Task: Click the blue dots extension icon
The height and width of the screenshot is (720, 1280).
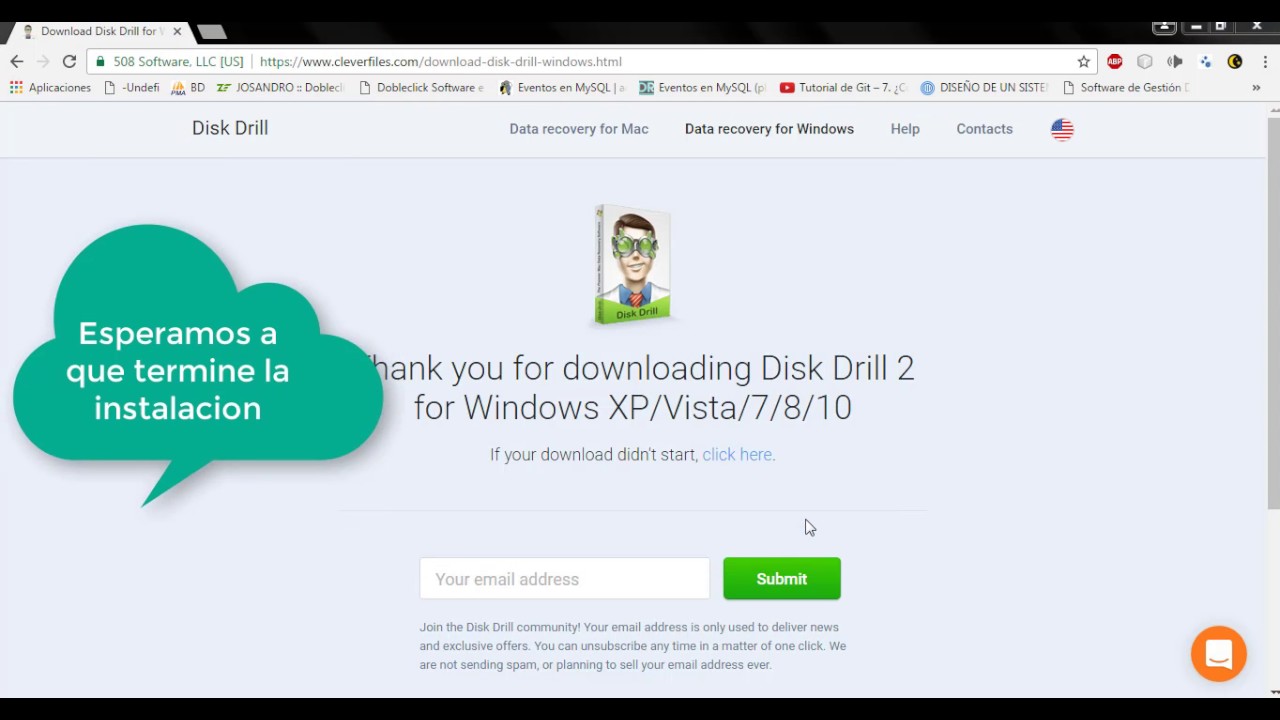Action: [1205, 61]
